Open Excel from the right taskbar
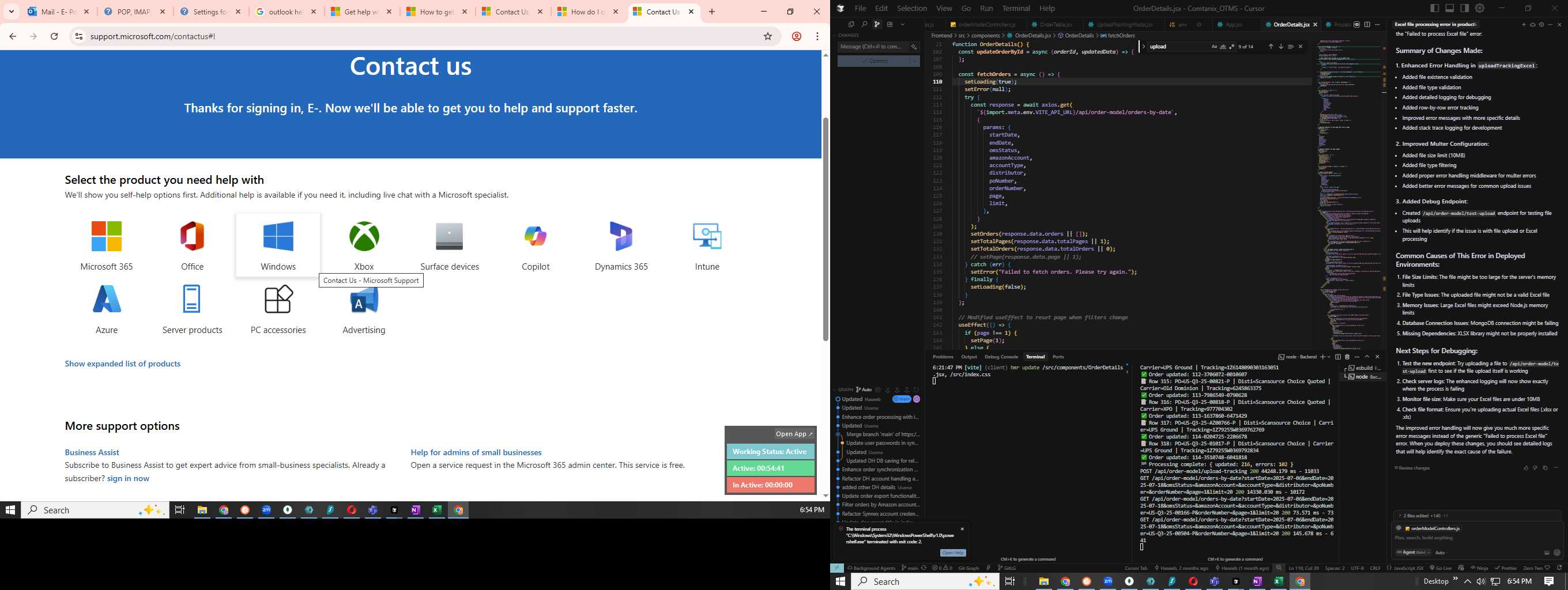This screenshot has width=1568, height=590. tap(1278, 581)
